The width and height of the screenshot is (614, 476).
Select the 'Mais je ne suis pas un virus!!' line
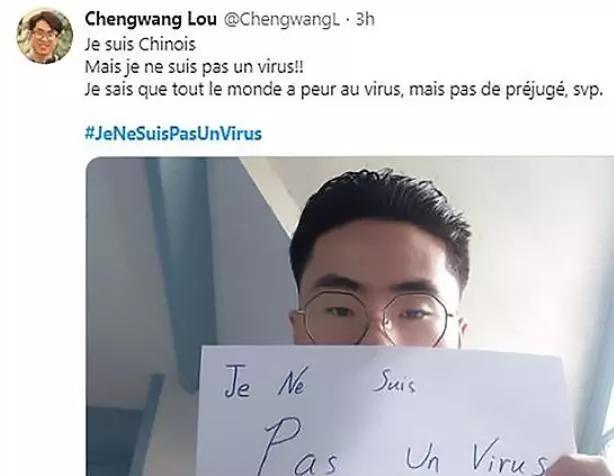click(x=194, y=67)
